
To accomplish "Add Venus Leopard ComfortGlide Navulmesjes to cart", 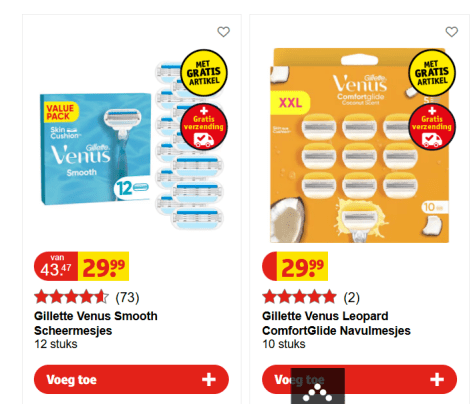I will coord(359,379).
